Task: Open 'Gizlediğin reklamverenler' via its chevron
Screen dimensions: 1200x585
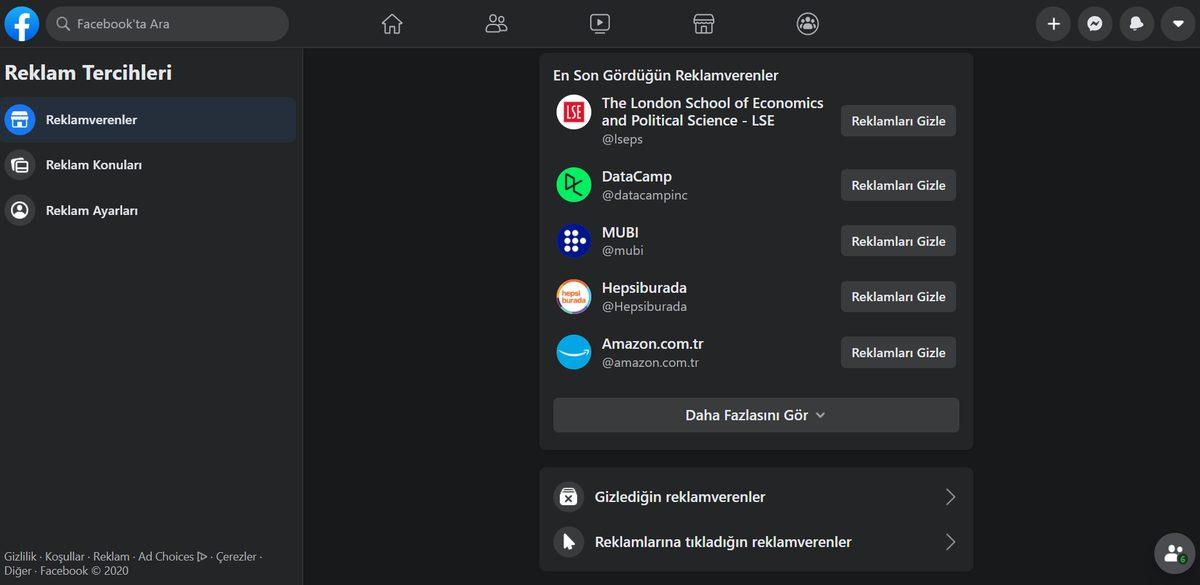Action: coord(950,496)
